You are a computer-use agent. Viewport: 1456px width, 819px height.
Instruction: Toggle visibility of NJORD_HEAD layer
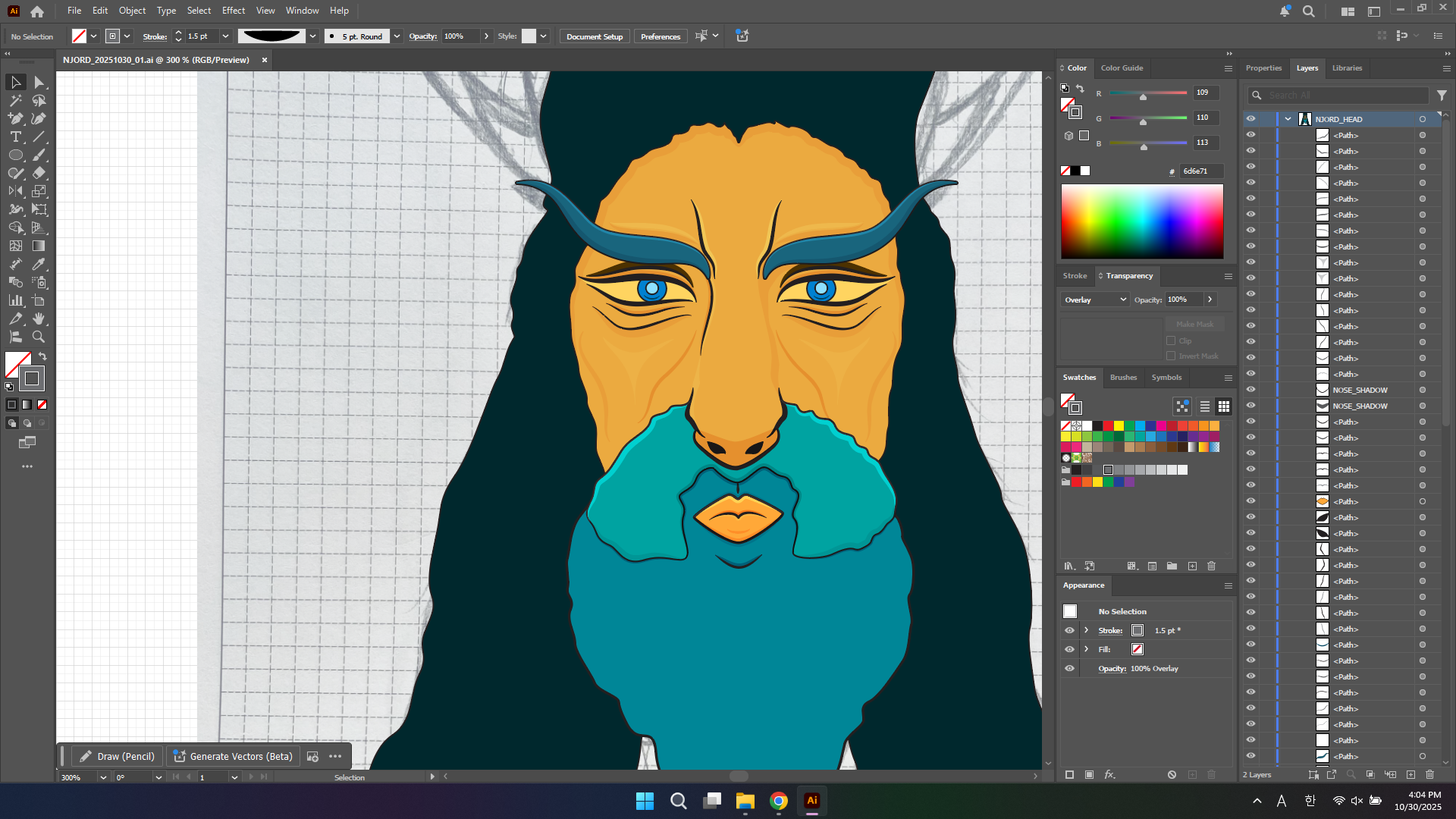tap(1250, 119)
